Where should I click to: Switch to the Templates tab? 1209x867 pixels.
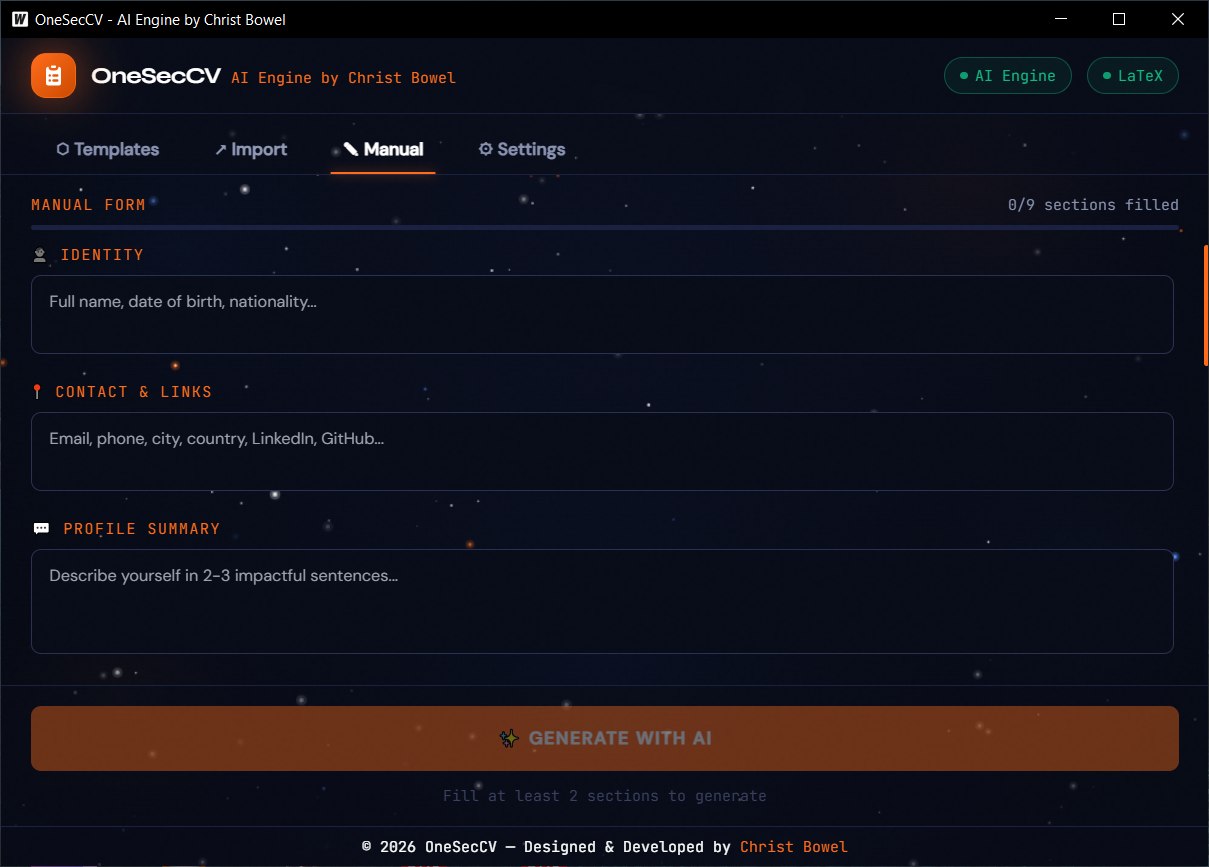pyautogui.click(x=107, y=148)
